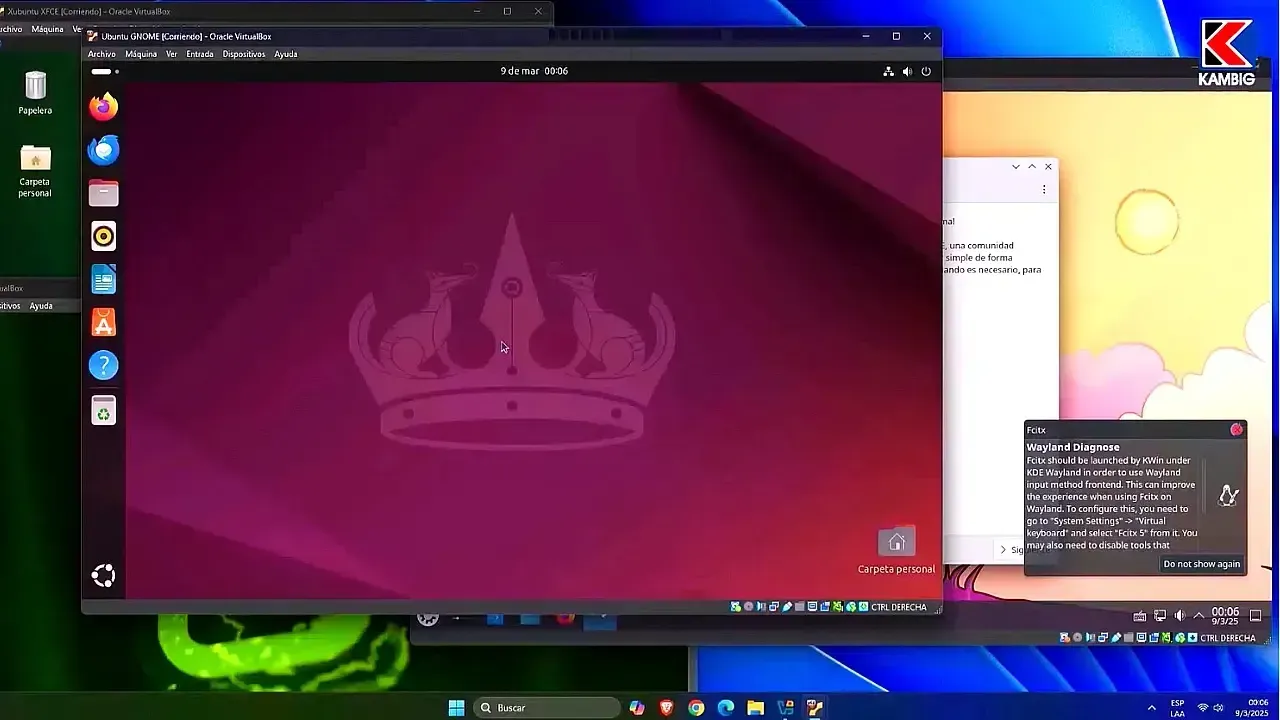1280x720 pixels.
Task: Open the Files app from the dock
Action: pos(104,192)
